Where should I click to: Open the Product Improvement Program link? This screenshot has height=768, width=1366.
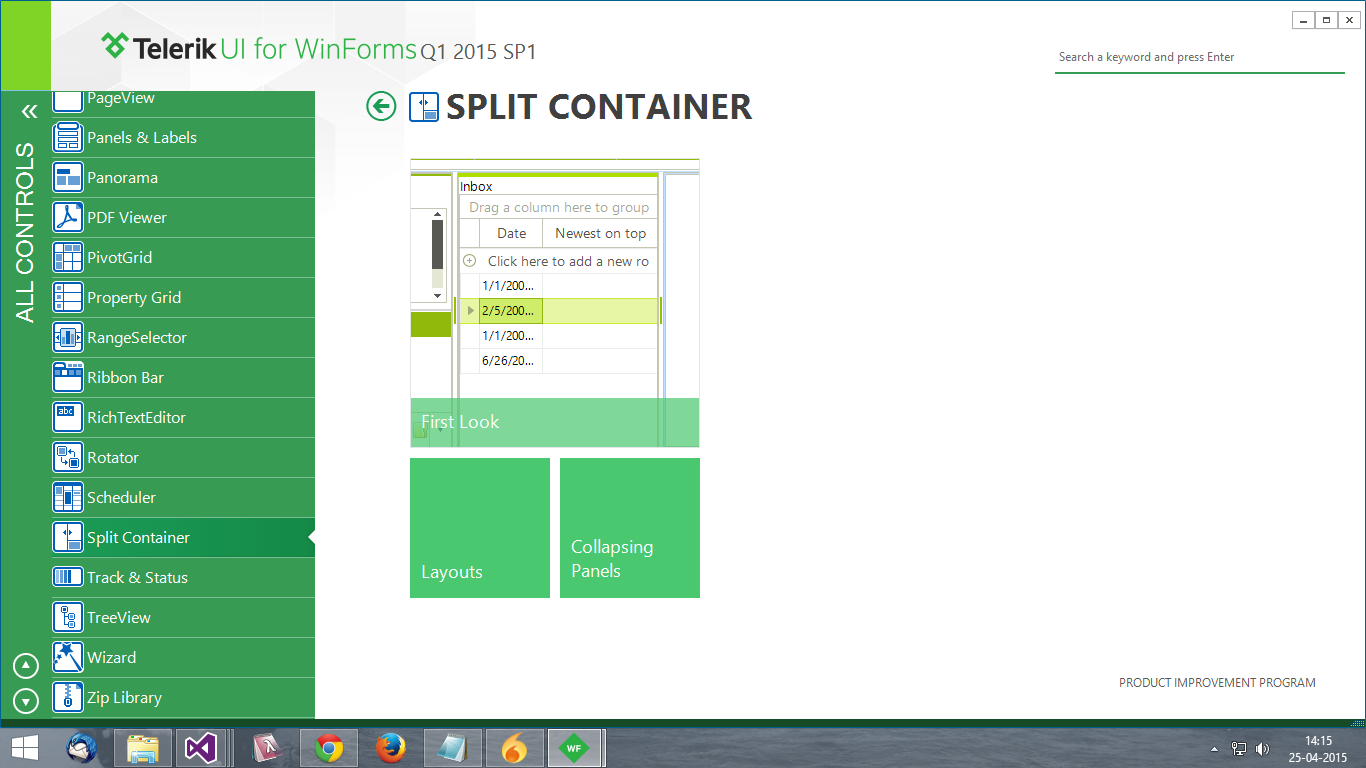tap(1217, 683)
